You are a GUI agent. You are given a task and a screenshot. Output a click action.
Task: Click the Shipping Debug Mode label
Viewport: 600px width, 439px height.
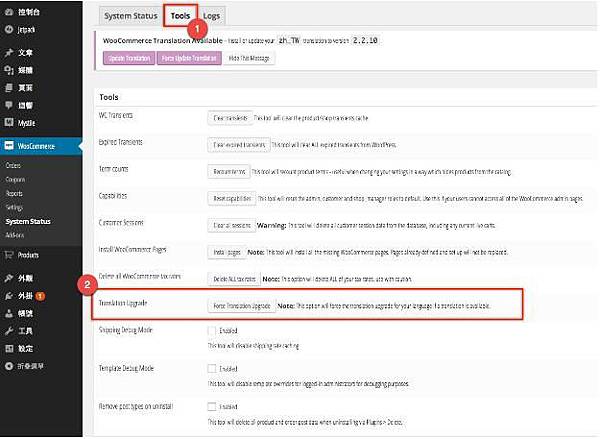(x=126, y=330)
